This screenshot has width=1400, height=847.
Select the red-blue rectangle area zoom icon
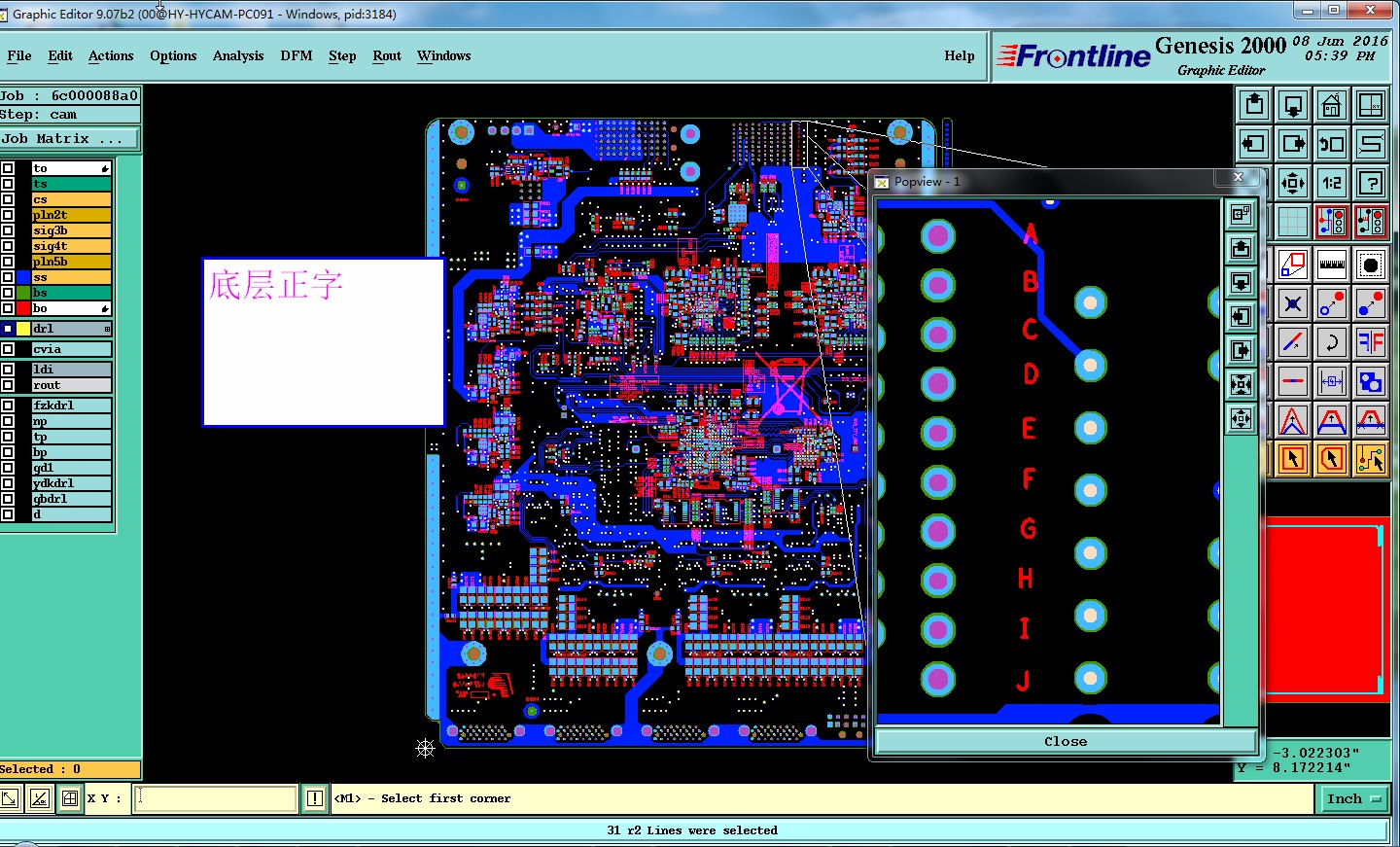[x=1292, y=264]
